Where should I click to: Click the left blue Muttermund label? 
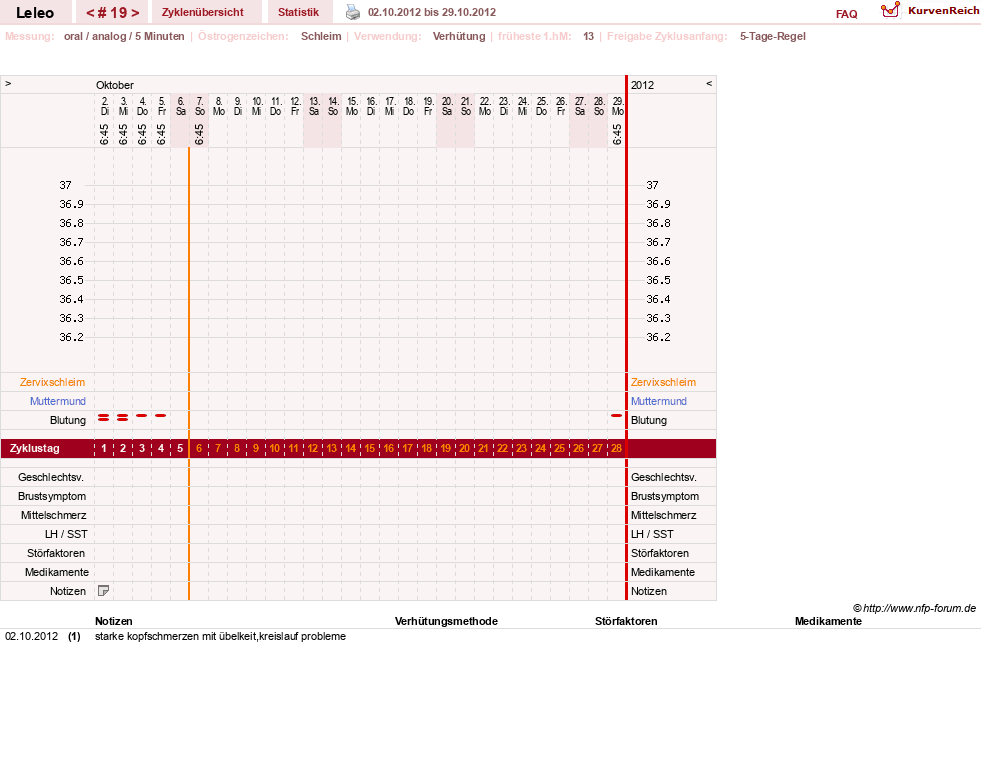coord(58,401)
